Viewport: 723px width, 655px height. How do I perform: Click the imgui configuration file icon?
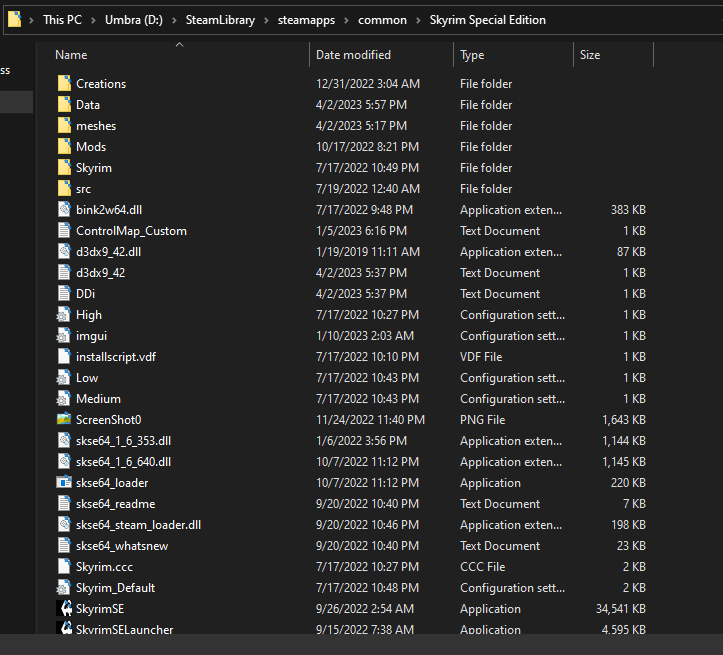pyautogui.click(x=64, y=336)
